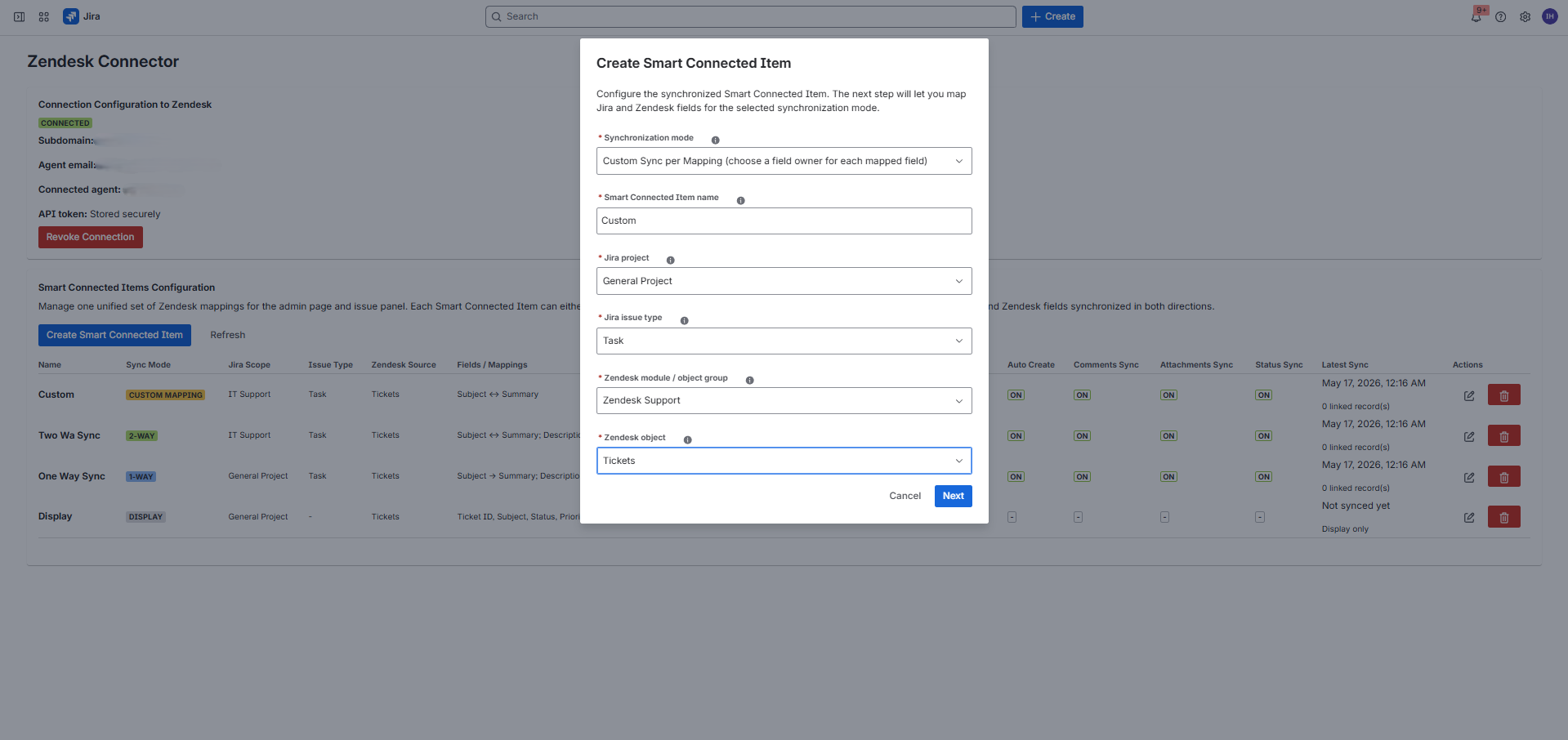Click the Jira logo icon

click(x=71, y=16)
